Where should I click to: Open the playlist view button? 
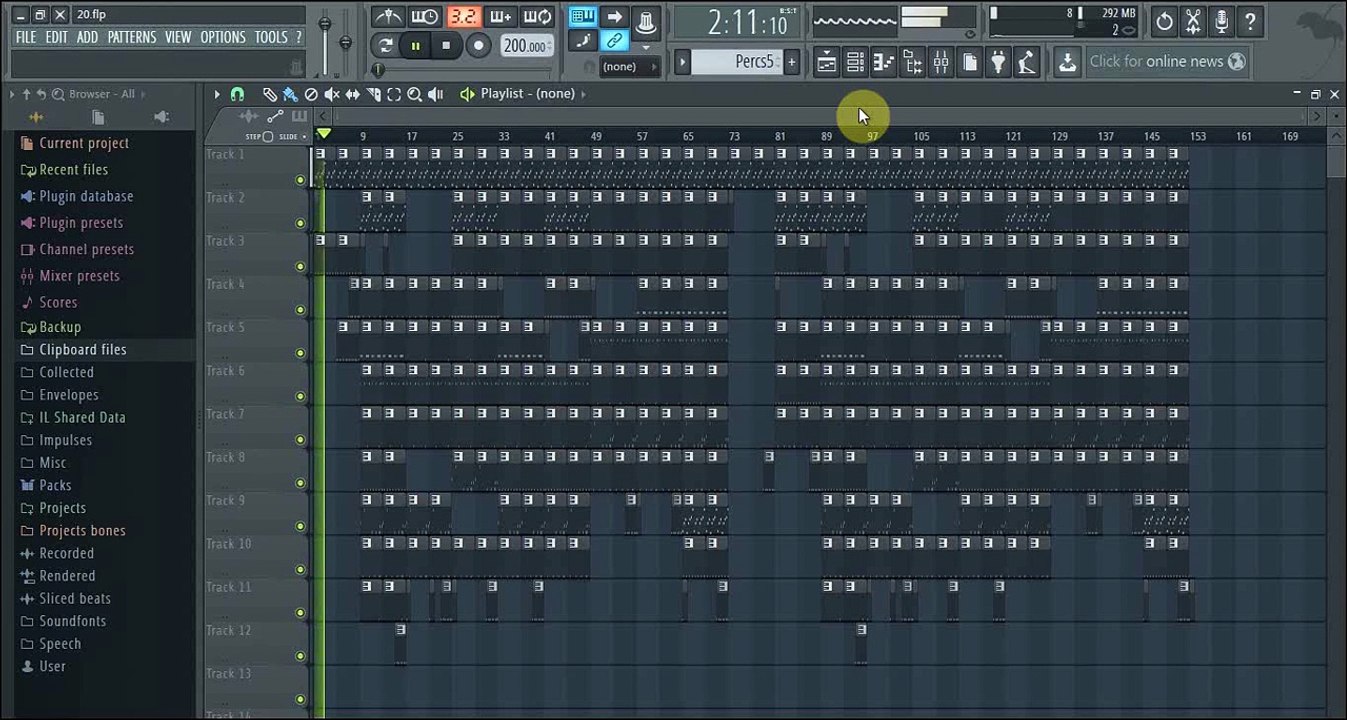826,62
